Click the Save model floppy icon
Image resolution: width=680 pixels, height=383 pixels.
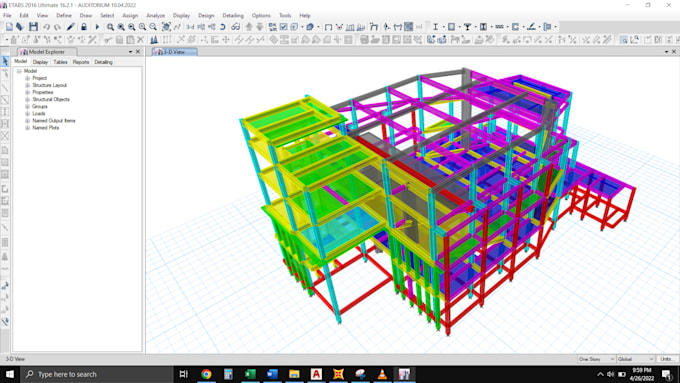pyautogui.click(x=33, y=27)
